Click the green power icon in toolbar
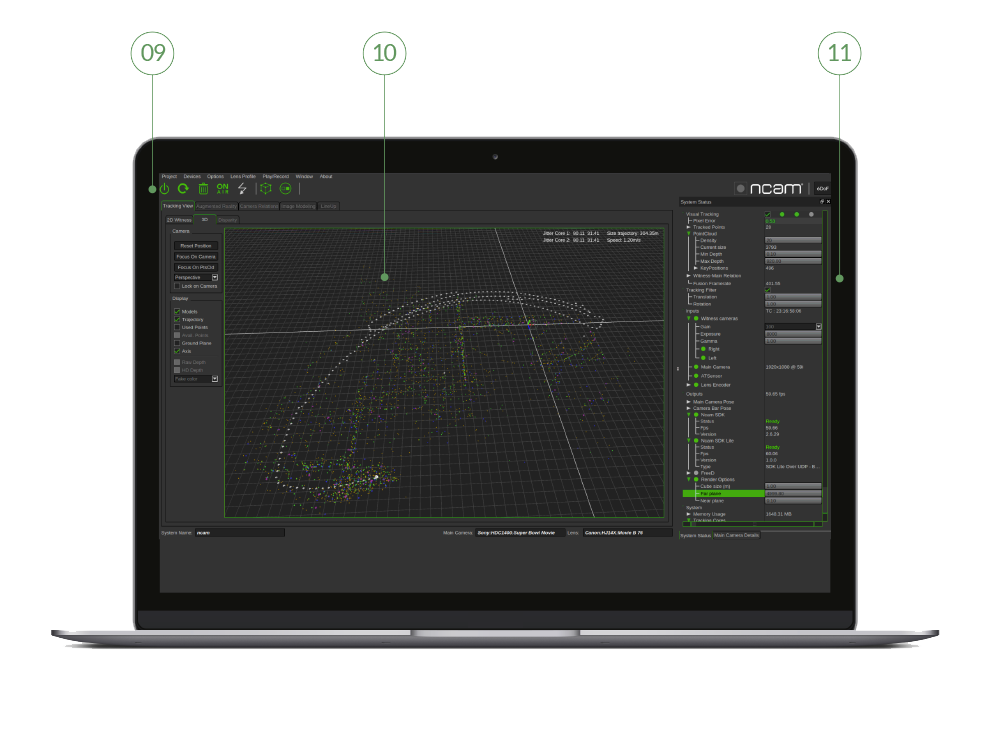997x731 pixels. [x=164, y=188]
